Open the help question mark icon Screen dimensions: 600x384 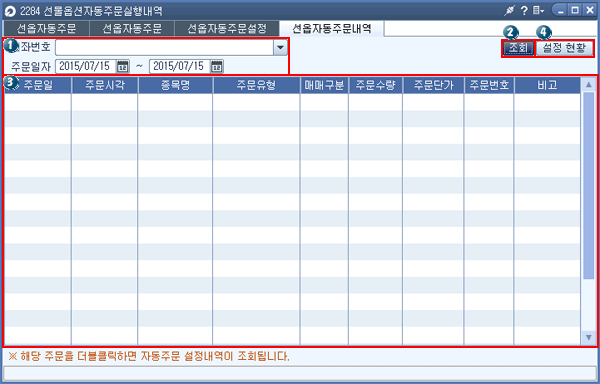tap(524, 10)
